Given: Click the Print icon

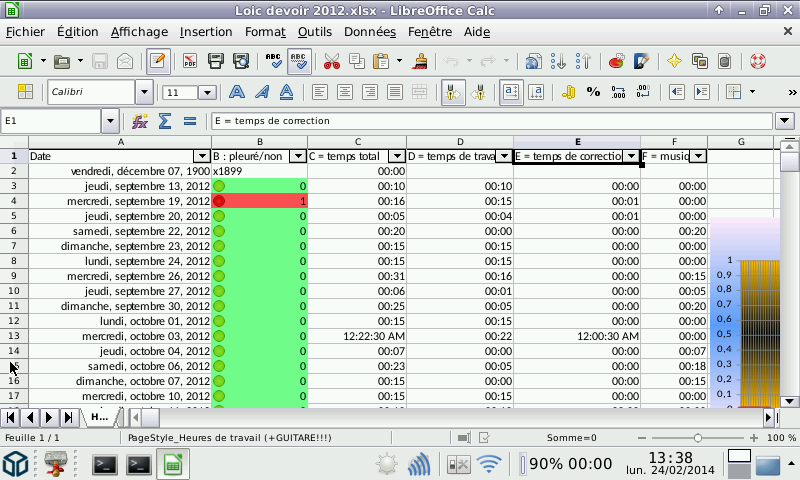Looking at the screenshot, I should [x=216, y=62].
